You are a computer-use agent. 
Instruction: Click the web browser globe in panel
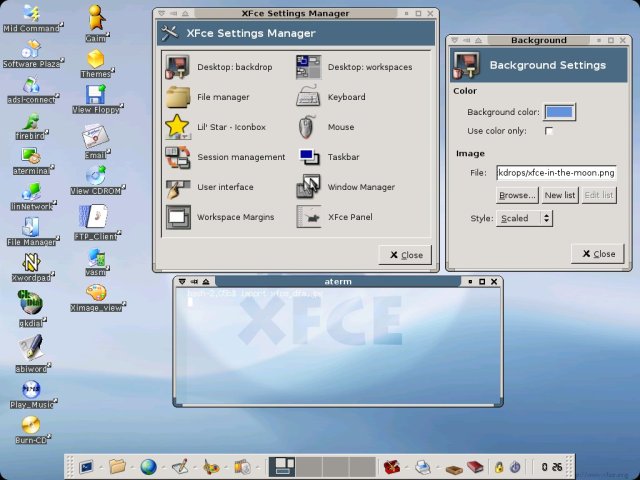pos(148,466)
